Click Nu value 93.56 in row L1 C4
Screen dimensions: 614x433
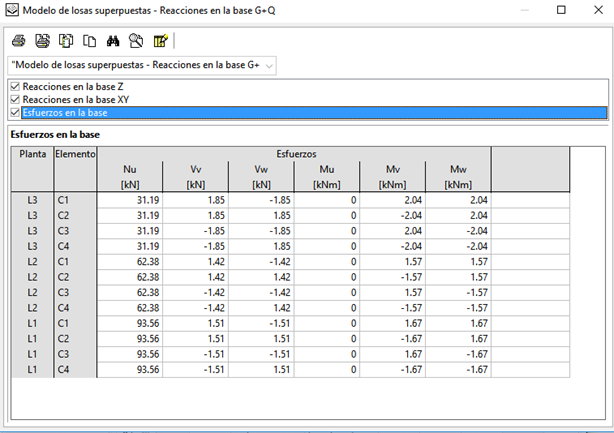coord(146,369)
